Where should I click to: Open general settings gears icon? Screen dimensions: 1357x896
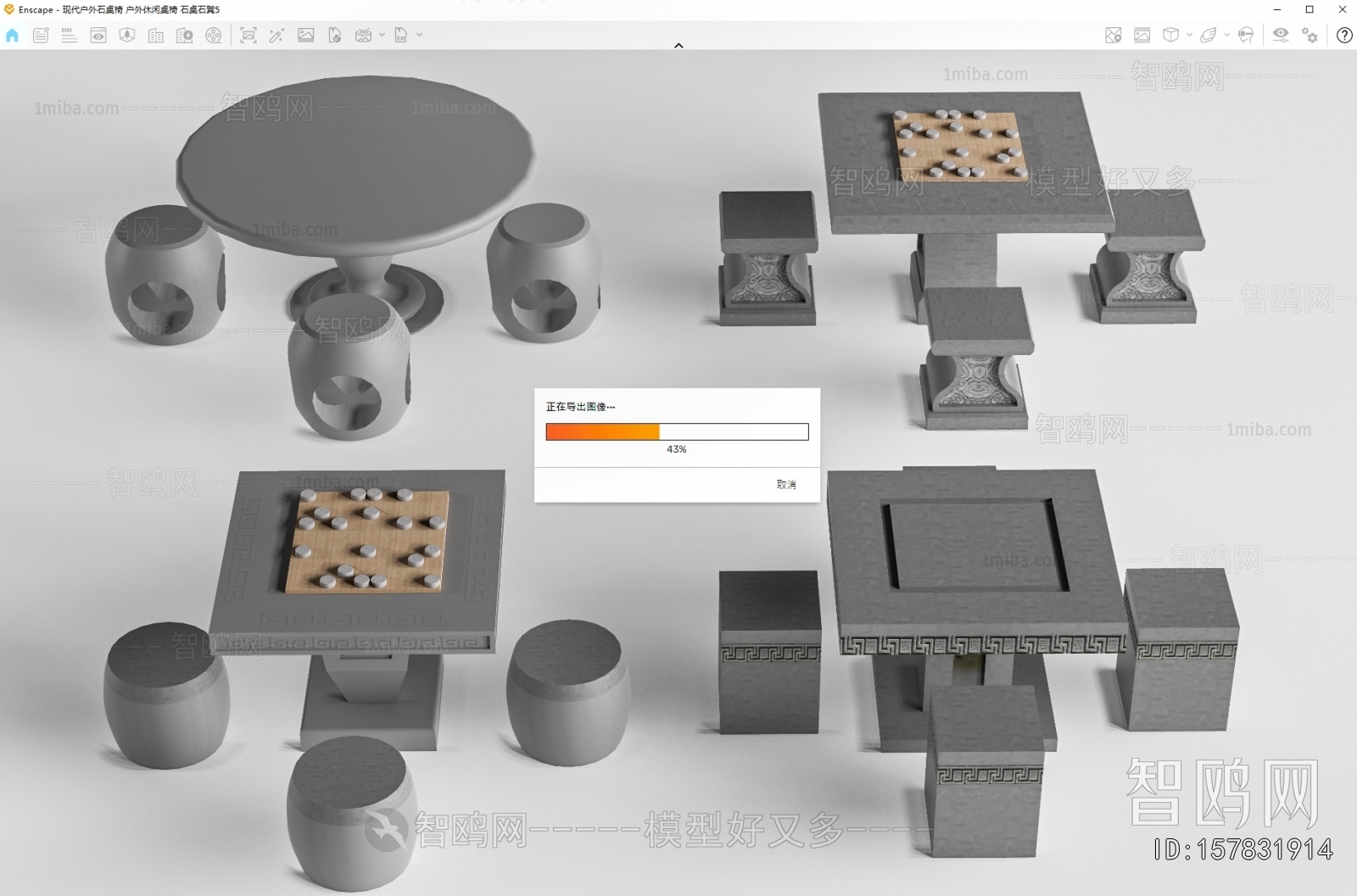(1310, 35)
